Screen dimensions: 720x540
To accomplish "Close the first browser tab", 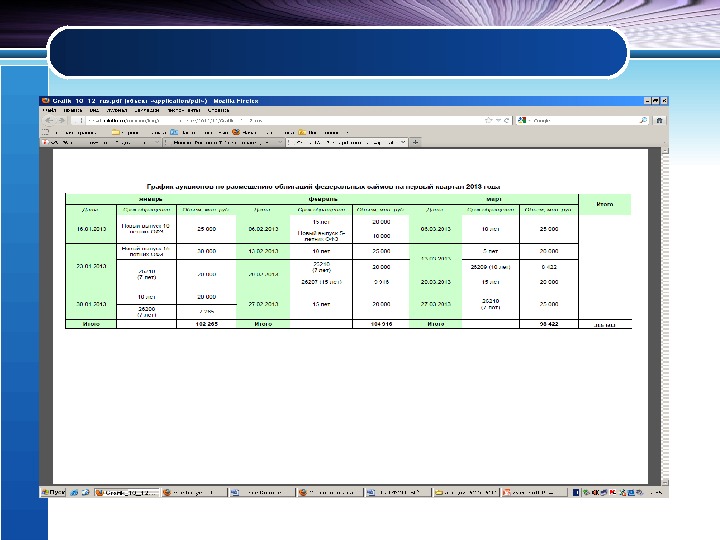I will click(156, 142).
